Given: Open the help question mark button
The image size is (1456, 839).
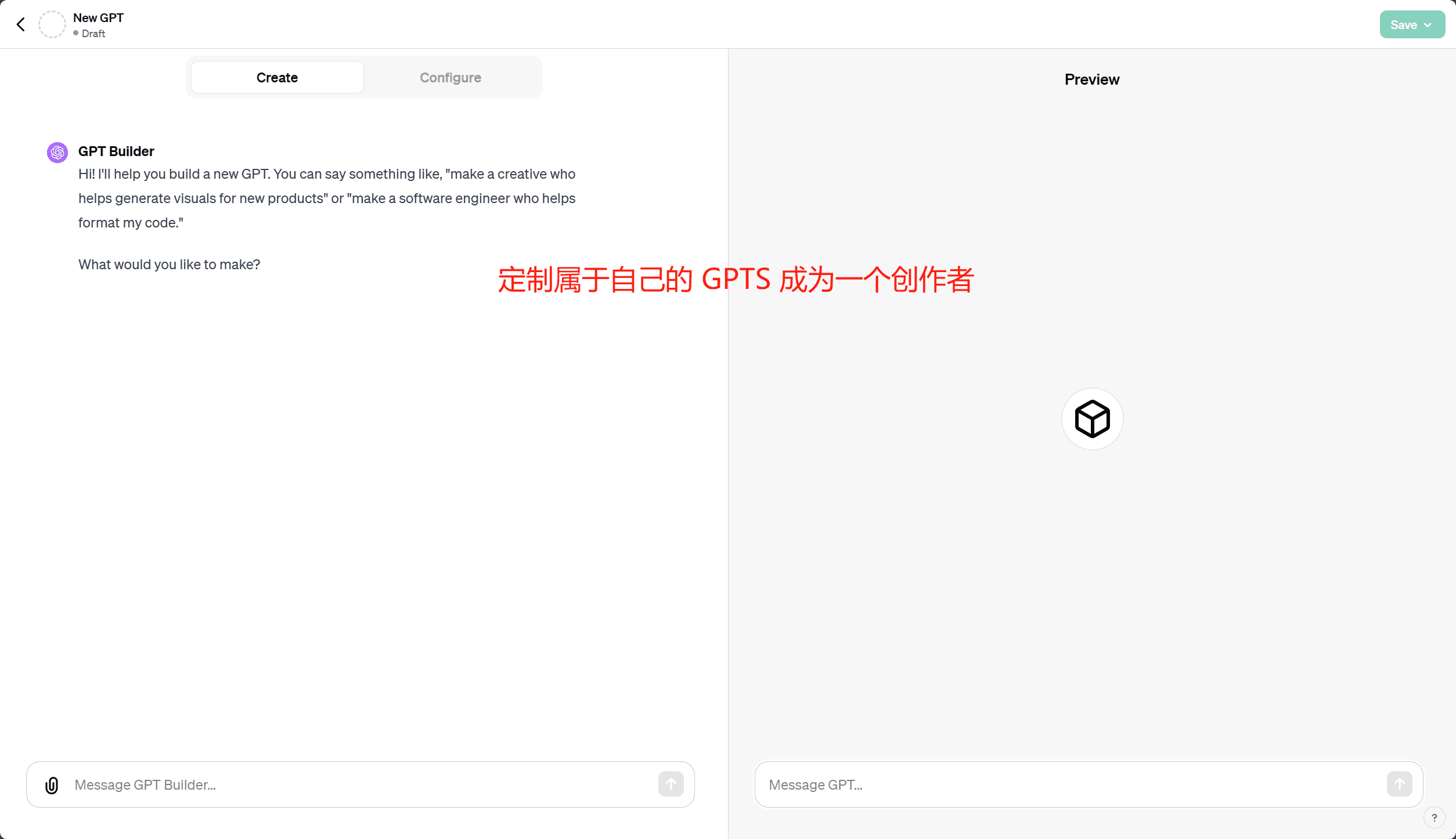Looking at the screenshot, I should coord(1434,818).
